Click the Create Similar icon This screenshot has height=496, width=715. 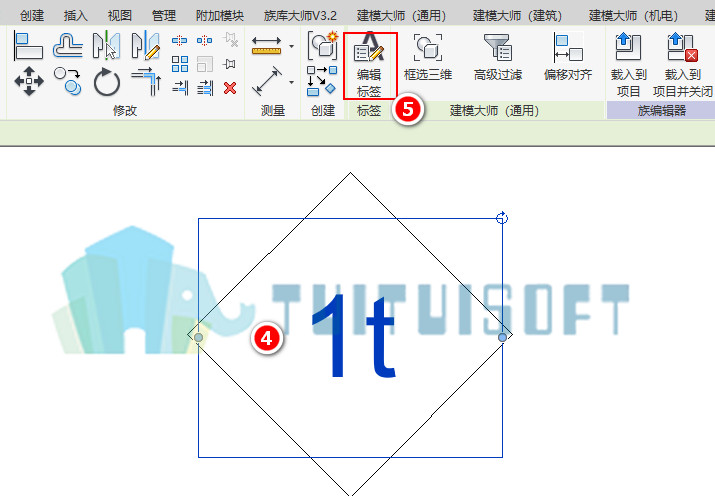coord(322,45)
